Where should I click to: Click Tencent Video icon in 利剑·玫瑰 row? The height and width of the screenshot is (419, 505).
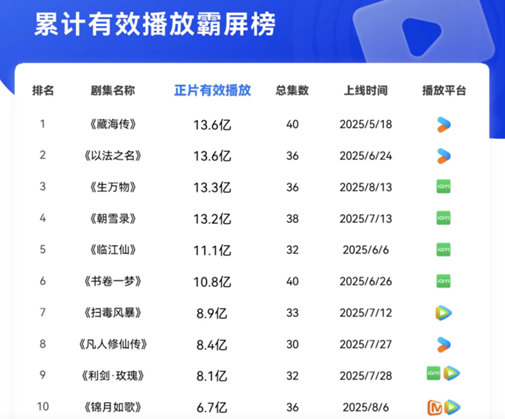[452, 373]
